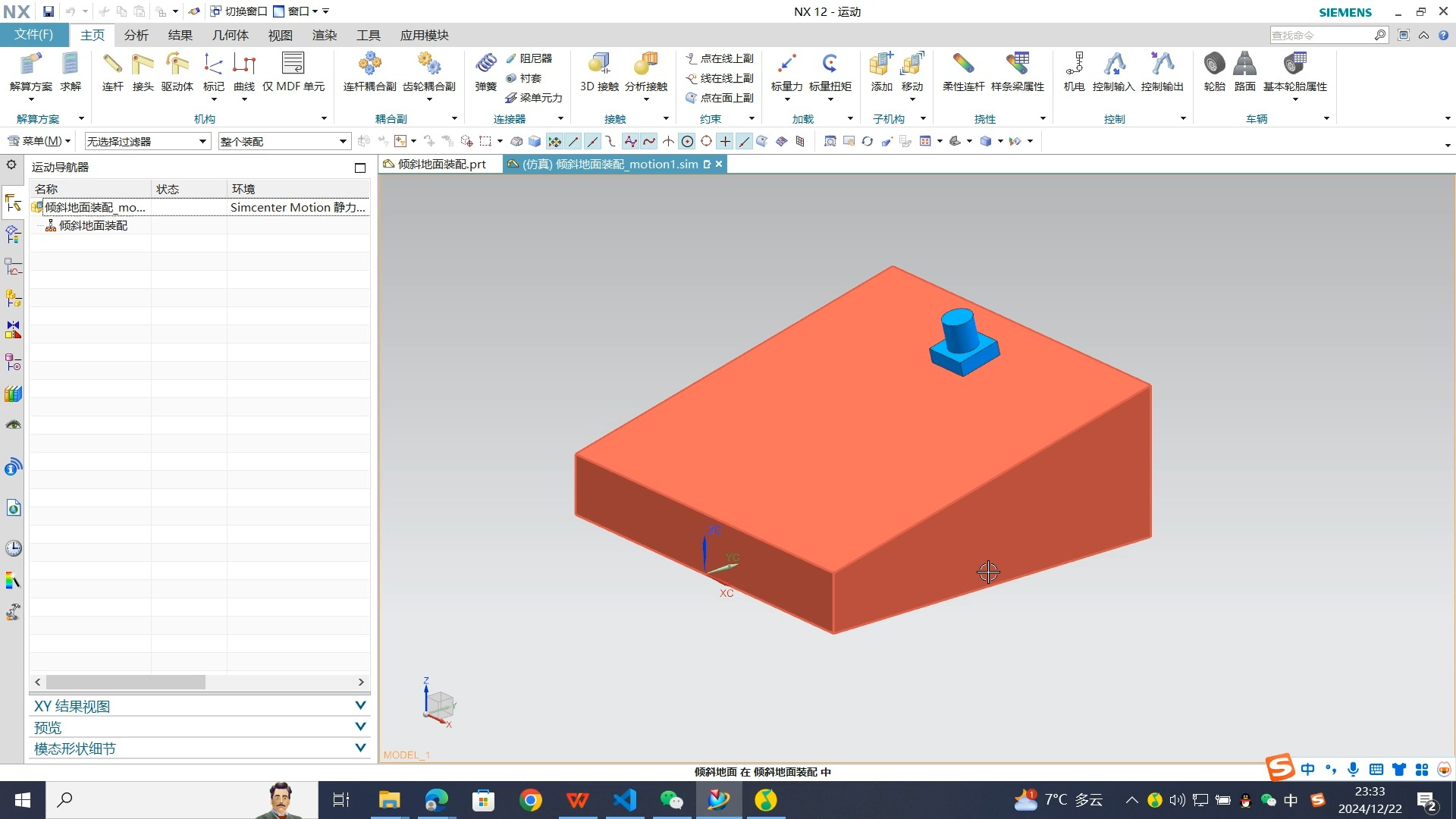Select the 阻尼器 (Damper) connector

click(x=529, y=58)
